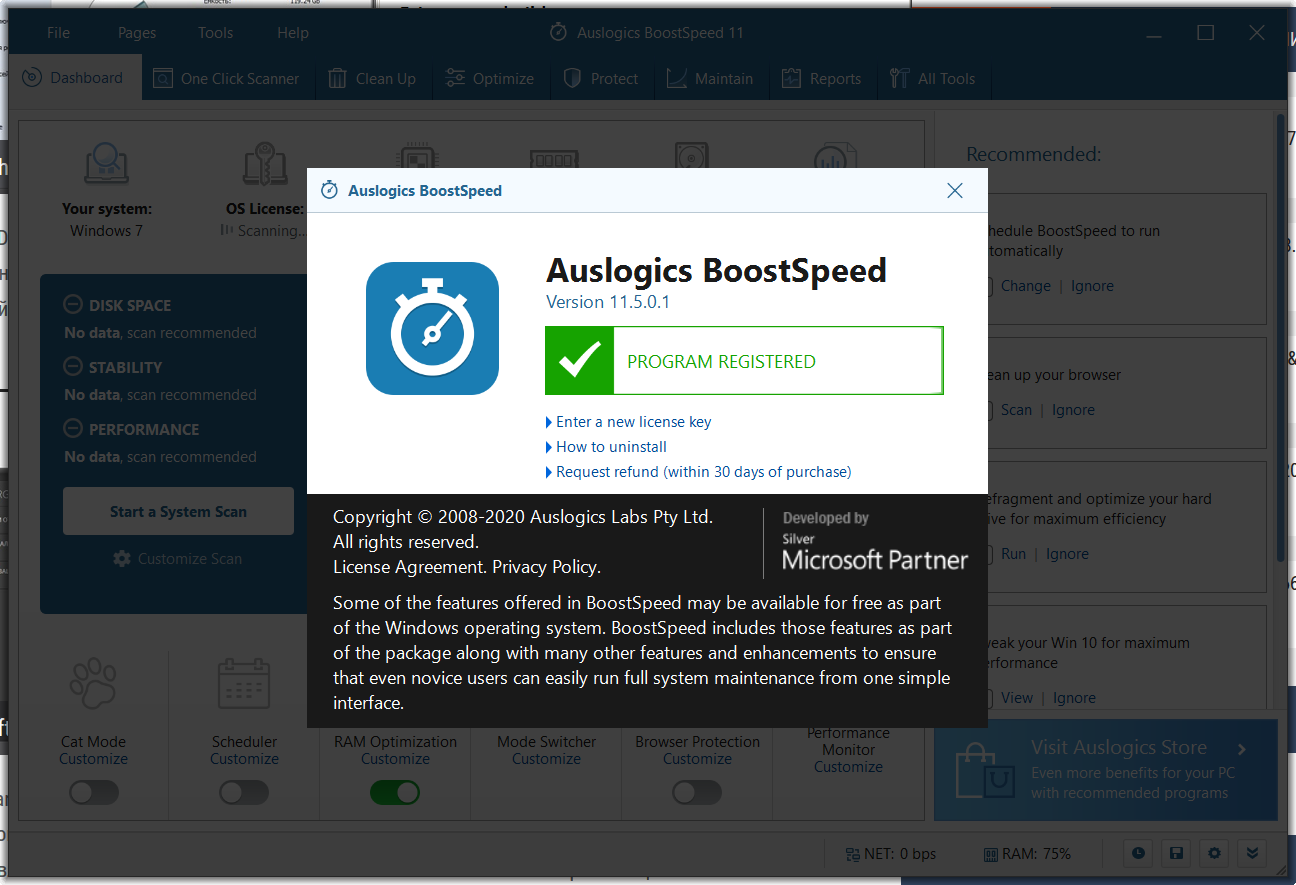Open the Privacy Policy link
The image size is (1296, 885).
pos(544,567)
